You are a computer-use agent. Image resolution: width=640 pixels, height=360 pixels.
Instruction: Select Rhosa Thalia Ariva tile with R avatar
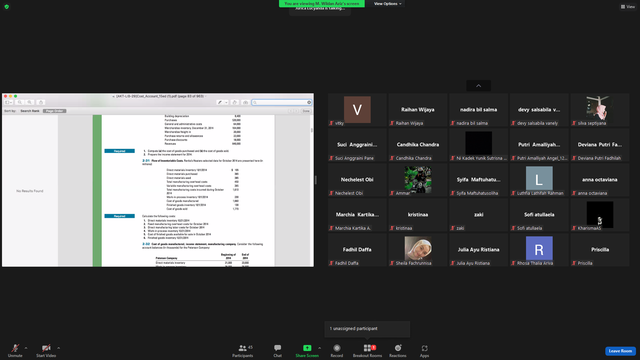(x=539, y=250)
